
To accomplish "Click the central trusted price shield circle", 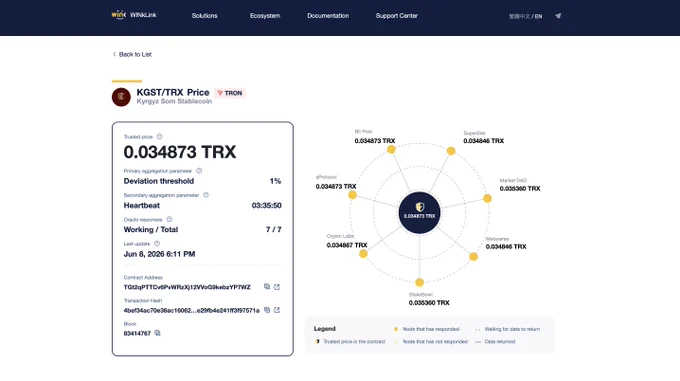I will point(419,212).
